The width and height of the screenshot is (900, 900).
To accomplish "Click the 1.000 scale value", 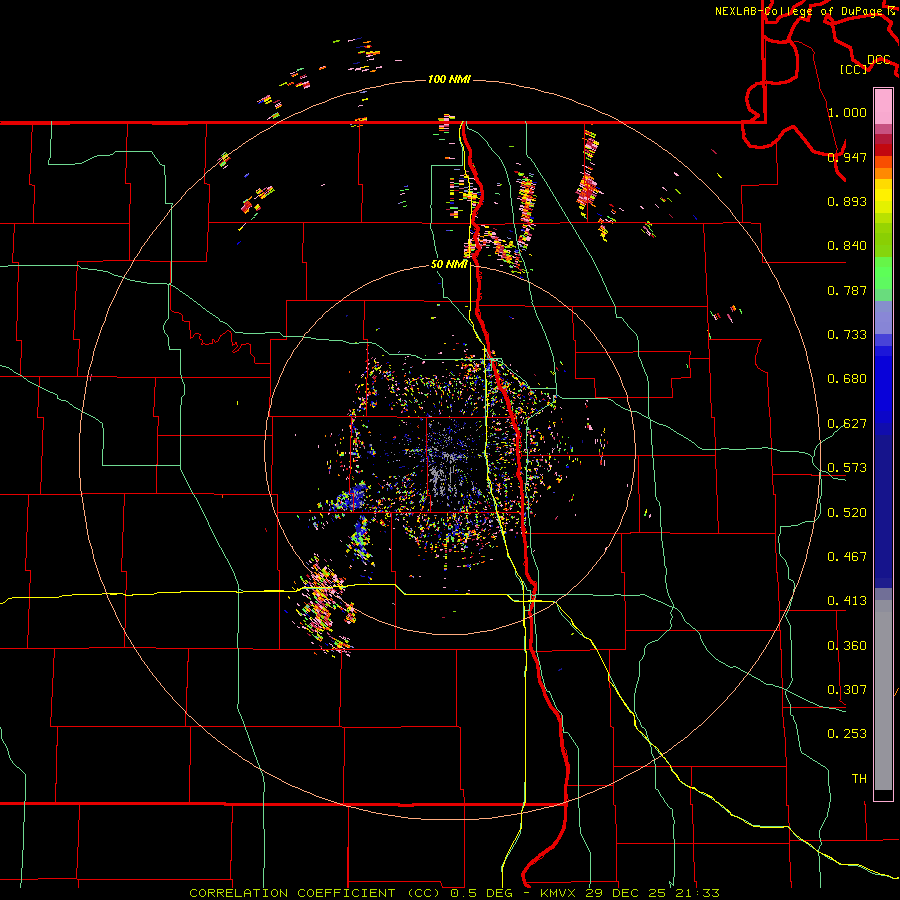I will (x=847, y=112).
